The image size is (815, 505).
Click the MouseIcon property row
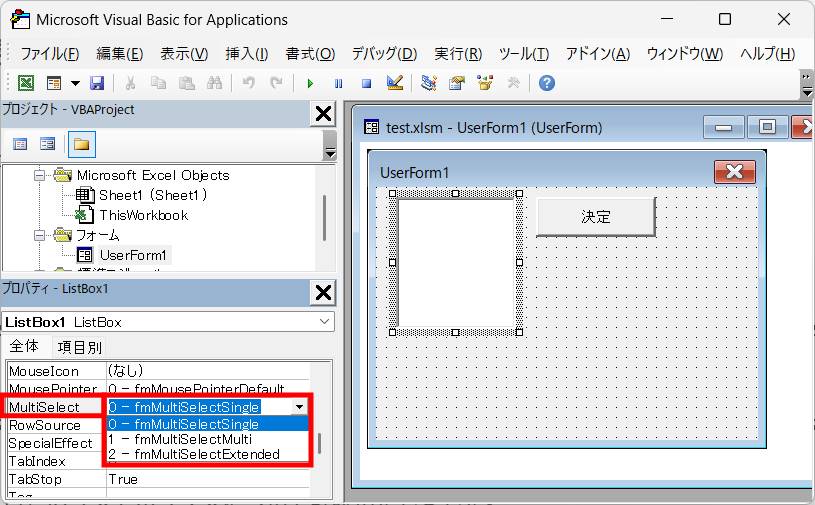[159, 371]
